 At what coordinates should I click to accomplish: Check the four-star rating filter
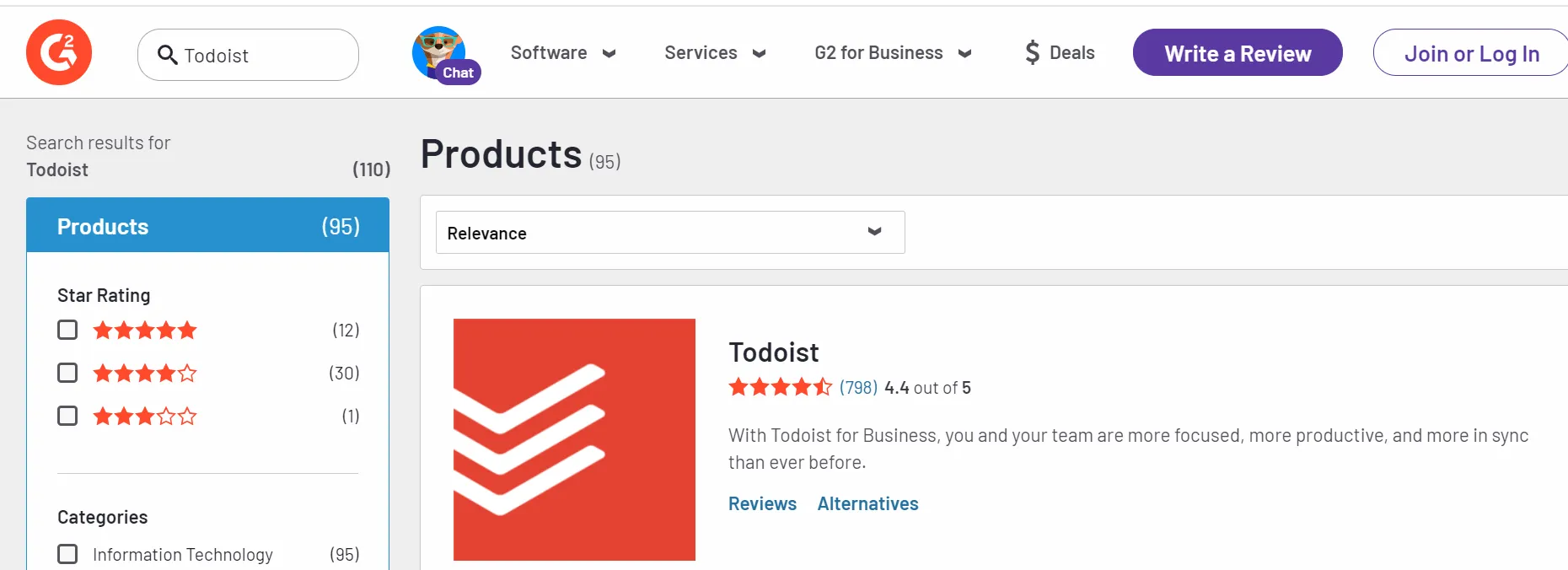coord(67,373)
